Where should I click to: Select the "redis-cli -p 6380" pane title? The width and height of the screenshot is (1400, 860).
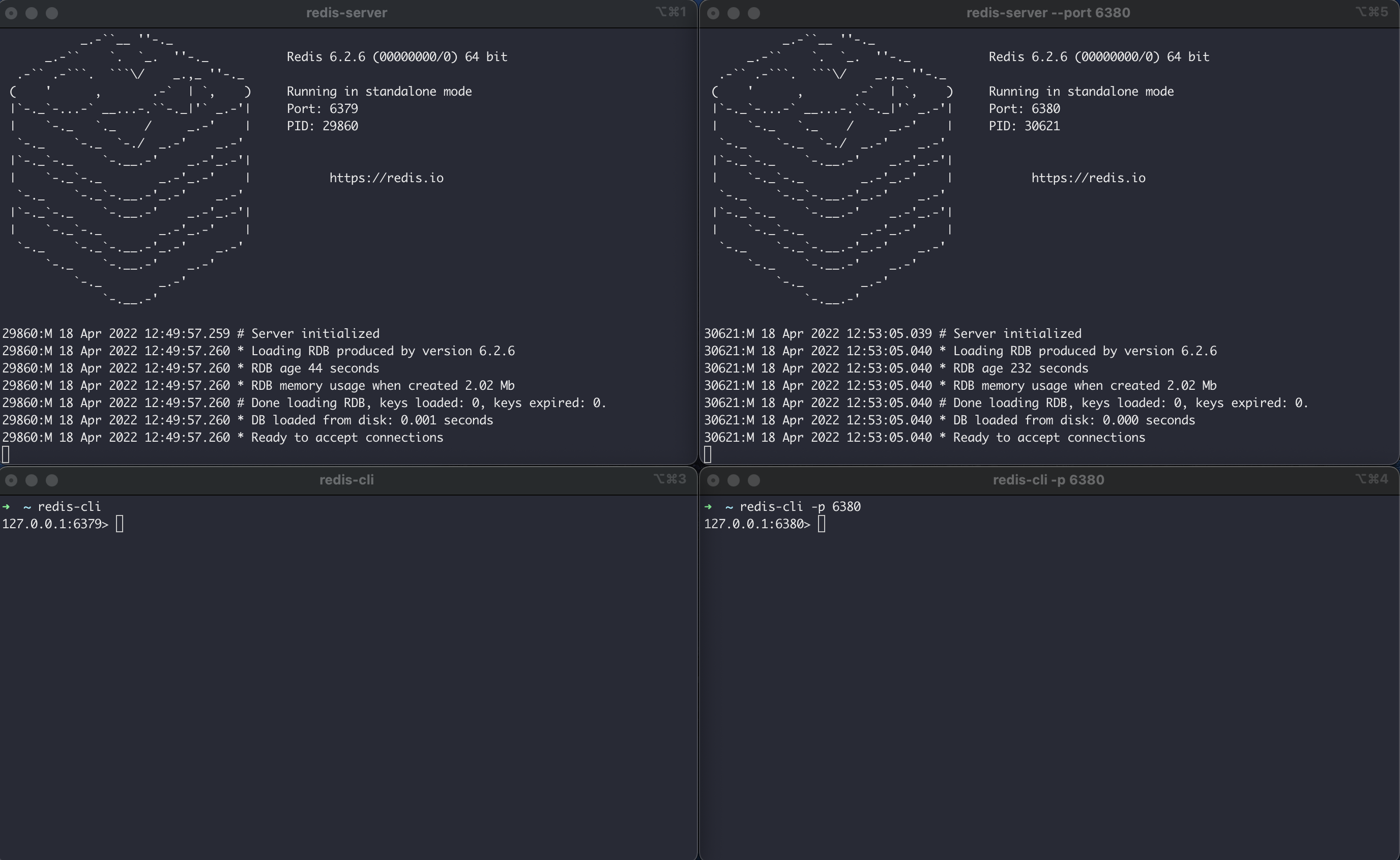click(x=1048, y=480)
